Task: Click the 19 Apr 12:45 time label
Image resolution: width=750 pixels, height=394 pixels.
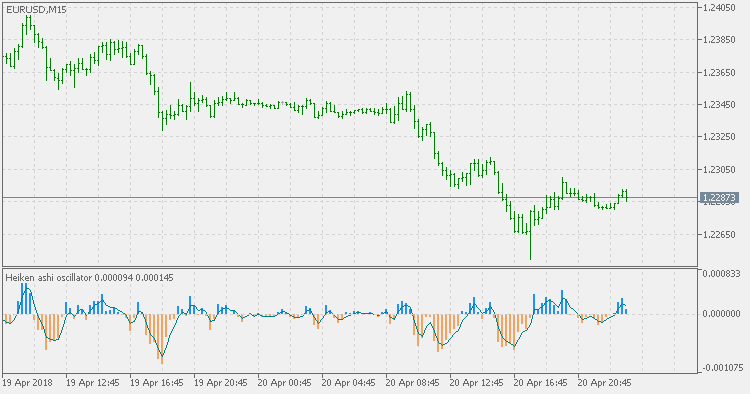Action: click(x=93, y=383)
